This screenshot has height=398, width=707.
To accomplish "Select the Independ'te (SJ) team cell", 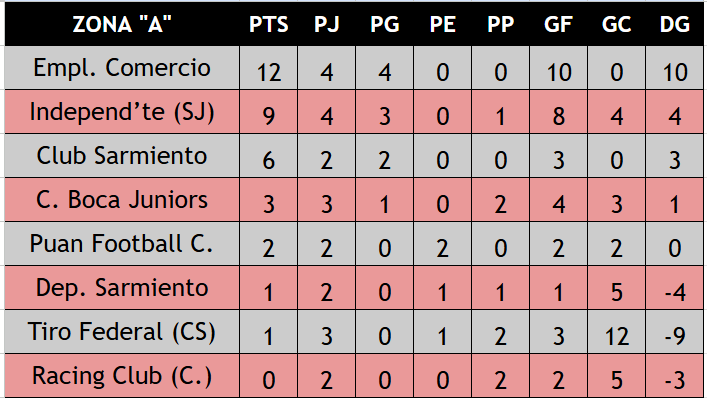I will coord(122,111).
